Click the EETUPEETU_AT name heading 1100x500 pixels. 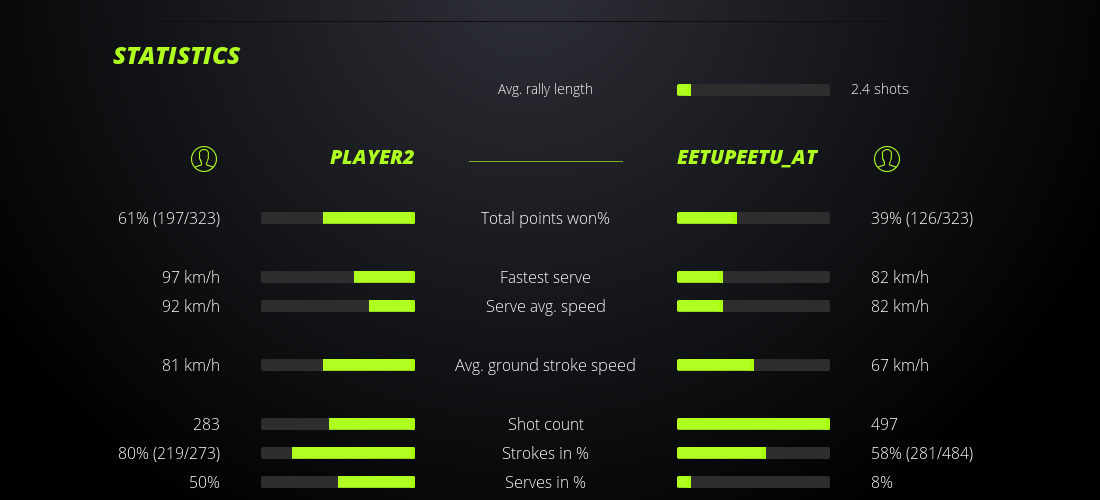coord(747,157)
